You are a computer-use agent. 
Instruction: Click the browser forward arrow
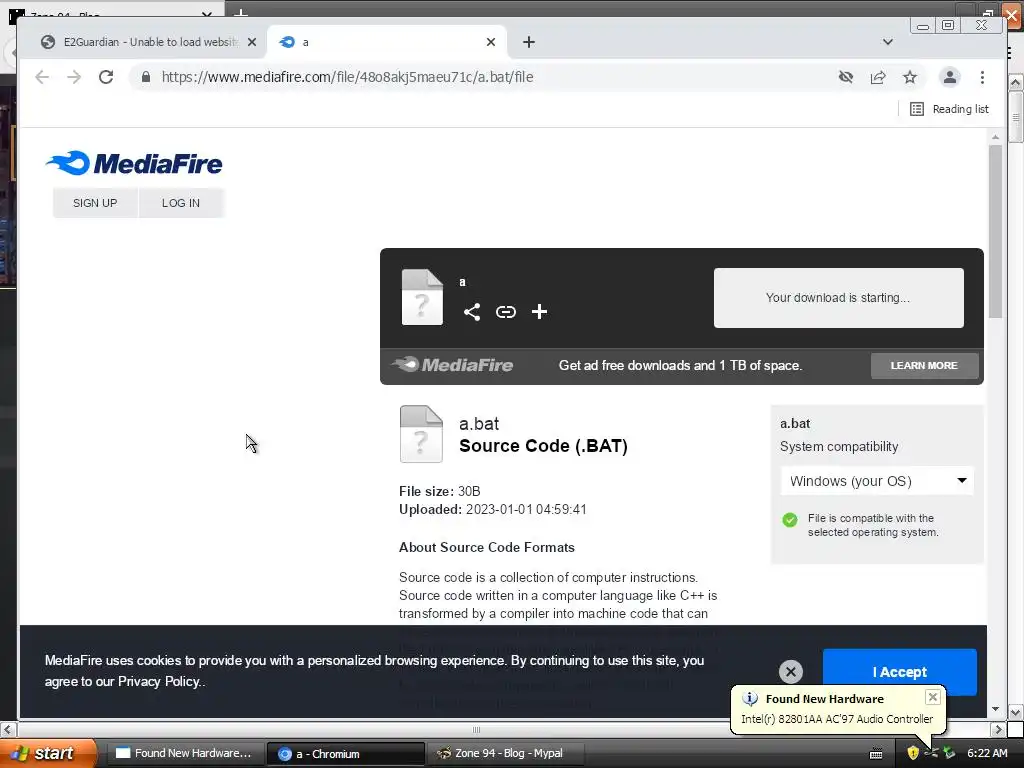pyautogui.click(x=74, y=77)
